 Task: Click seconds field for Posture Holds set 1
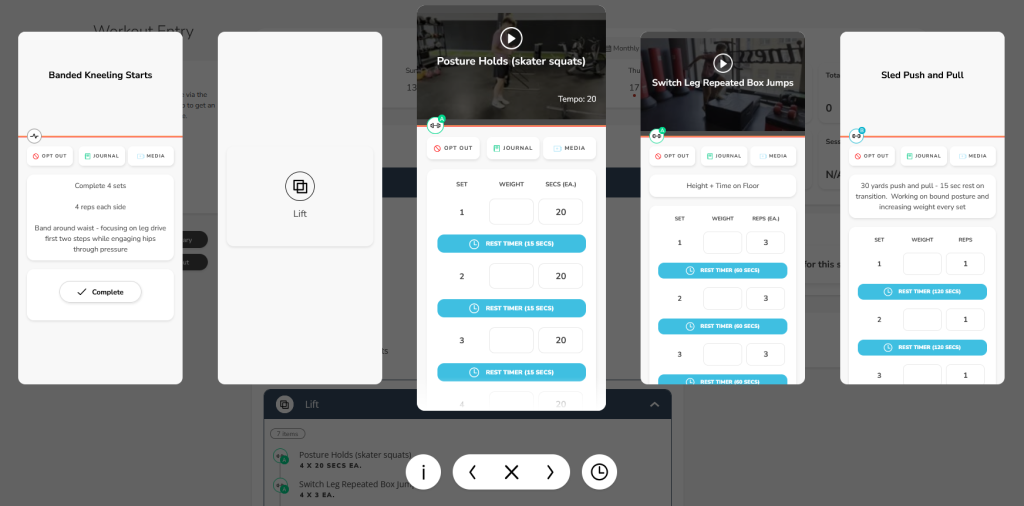(x=560, y=212)
